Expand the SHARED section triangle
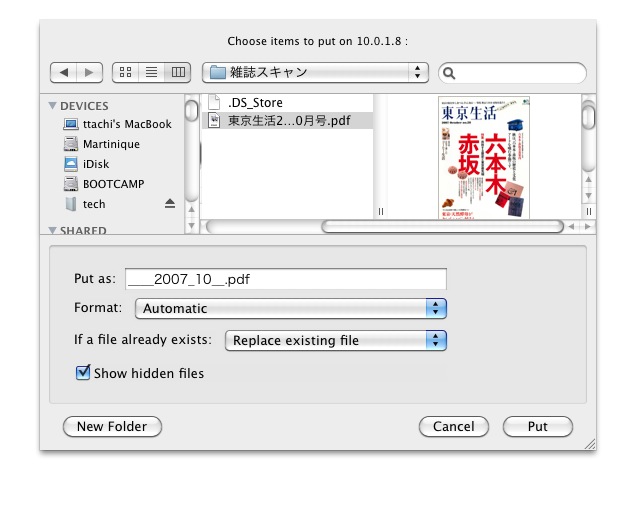 click(53, 230)
